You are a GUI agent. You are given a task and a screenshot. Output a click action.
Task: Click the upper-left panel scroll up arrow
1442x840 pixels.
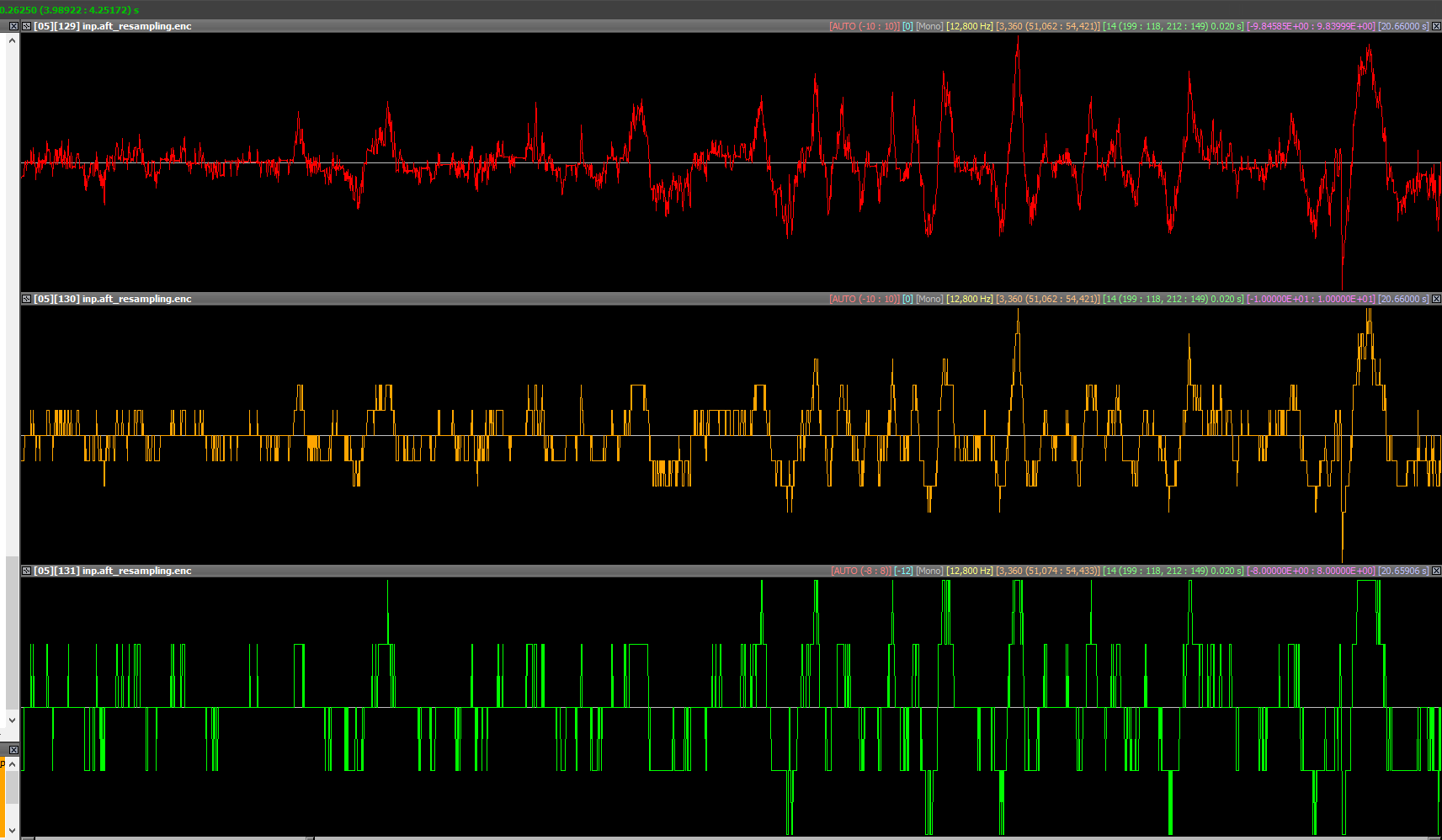click(12, 40)
